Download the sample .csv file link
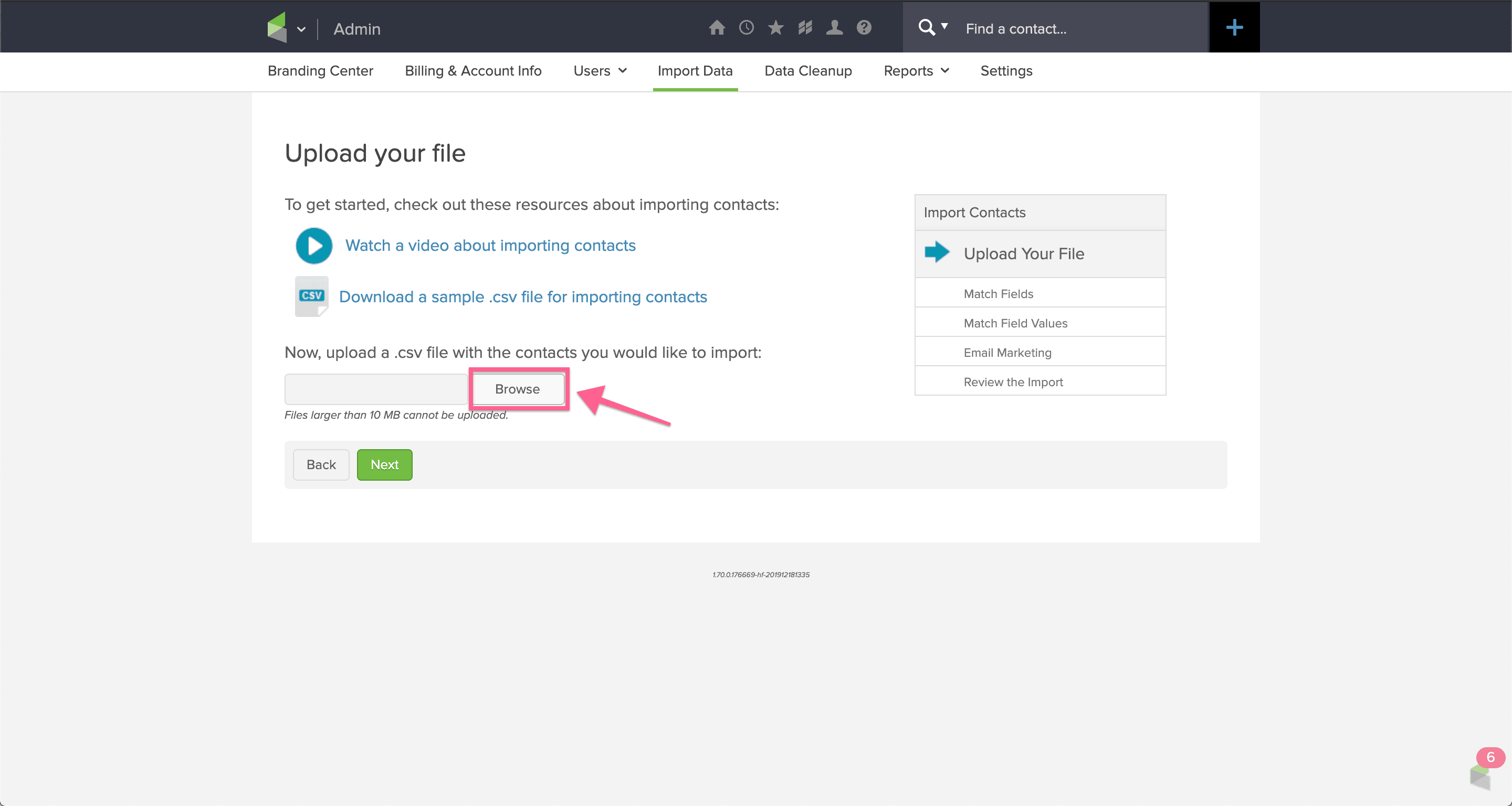The image size is (1512, 806). pos(523,297)
